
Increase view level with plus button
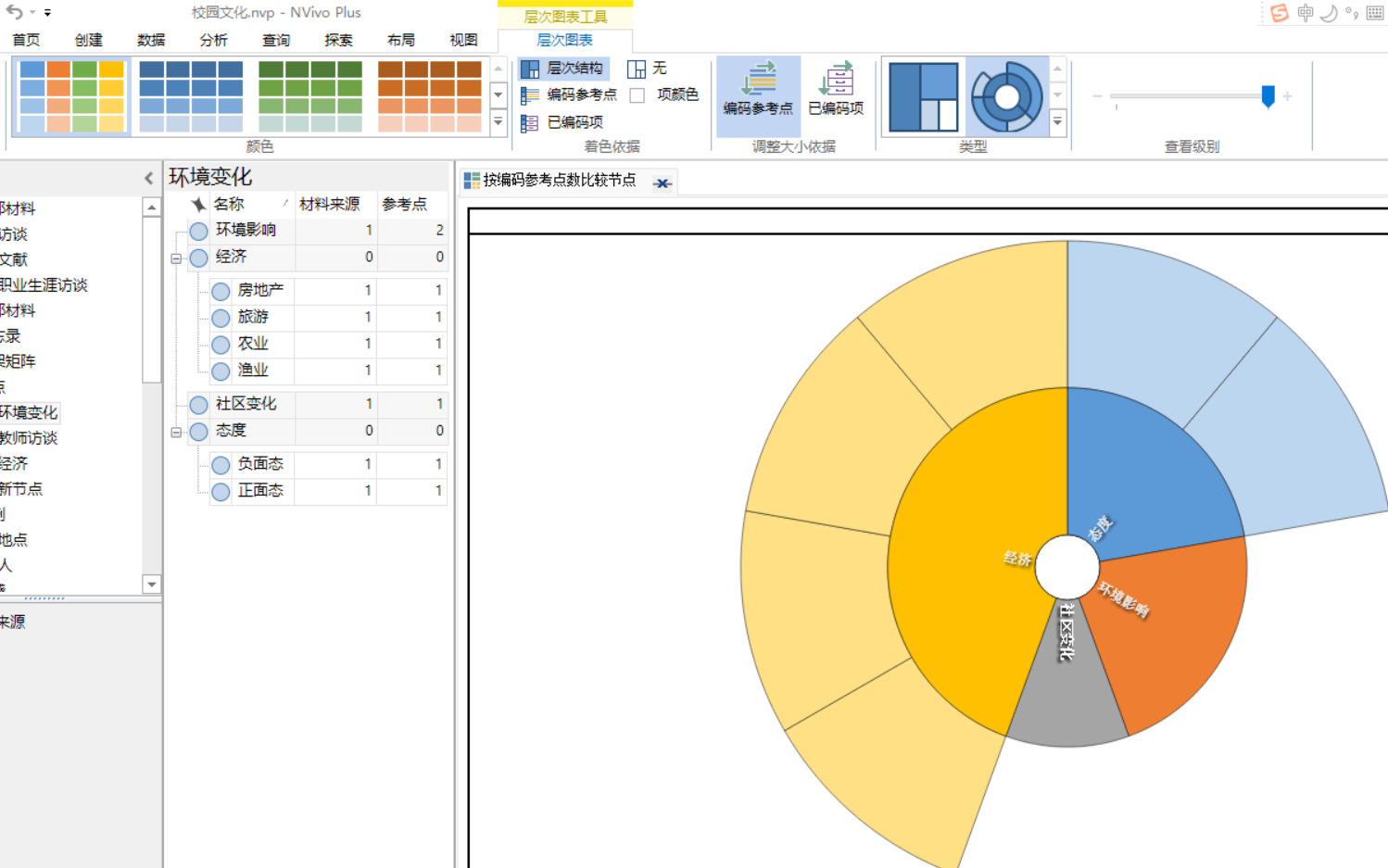tap(1287, 95)
